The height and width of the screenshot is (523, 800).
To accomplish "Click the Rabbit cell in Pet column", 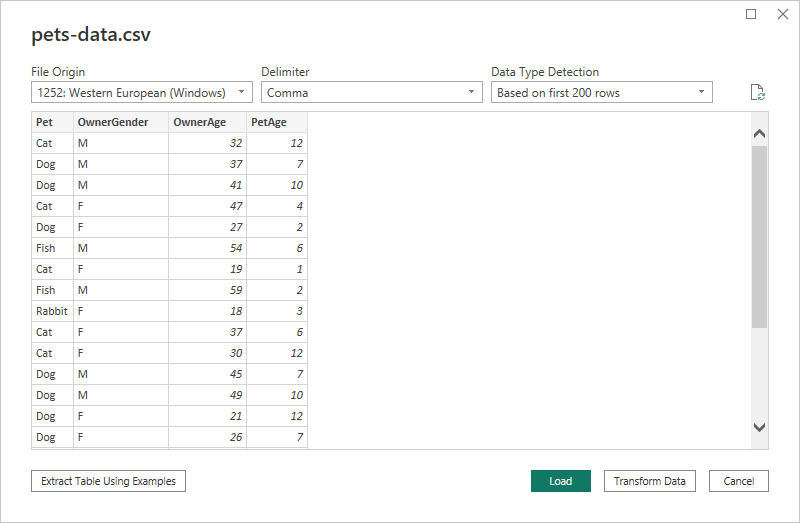I will [x=51, y=311].
